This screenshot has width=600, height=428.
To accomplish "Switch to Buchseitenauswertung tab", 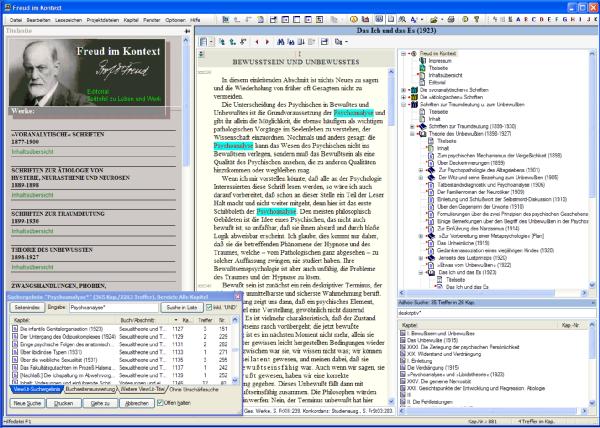I will 90,389.
